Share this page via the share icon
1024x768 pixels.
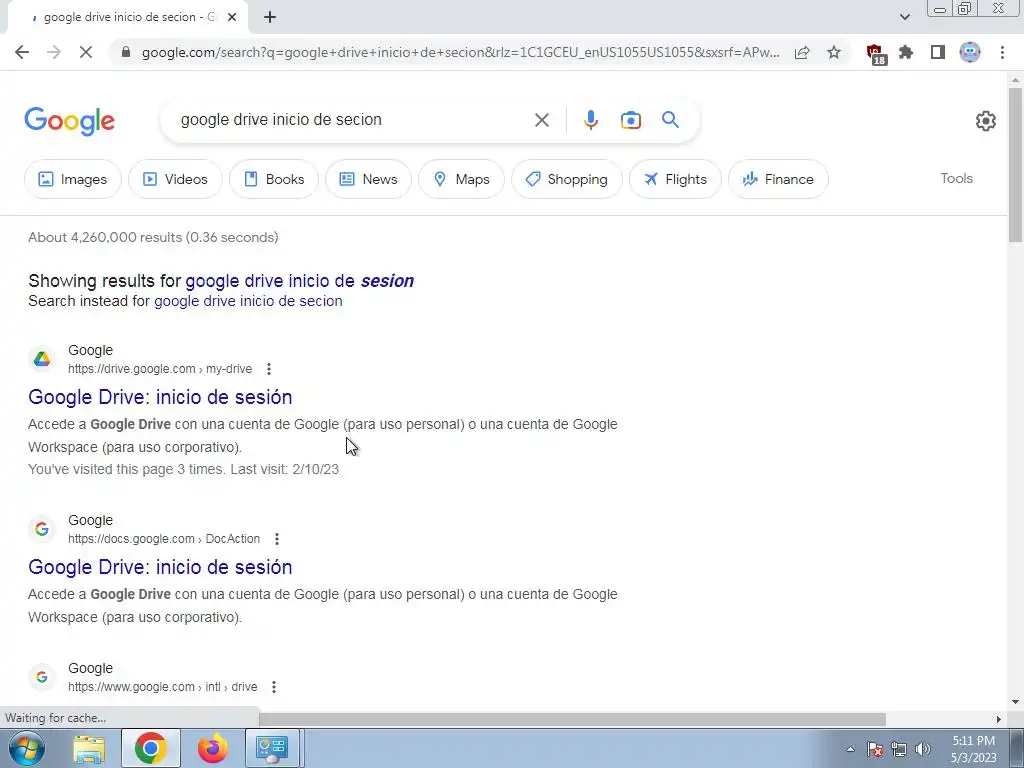[x=802, y=52]
